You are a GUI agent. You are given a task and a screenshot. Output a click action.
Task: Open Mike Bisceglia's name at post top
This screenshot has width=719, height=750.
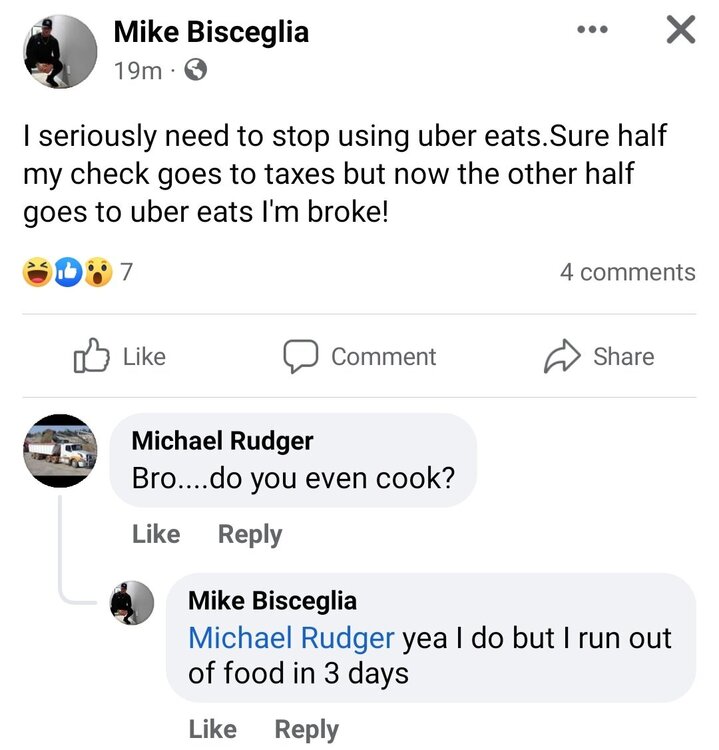211,32
